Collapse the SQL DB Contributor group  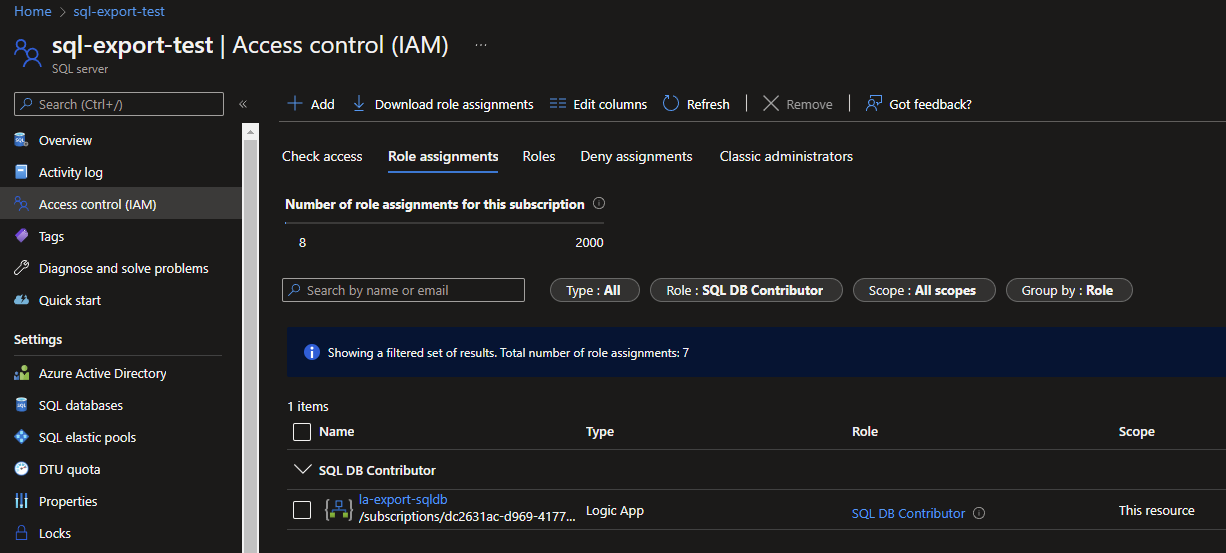click(x=302, y=469)
